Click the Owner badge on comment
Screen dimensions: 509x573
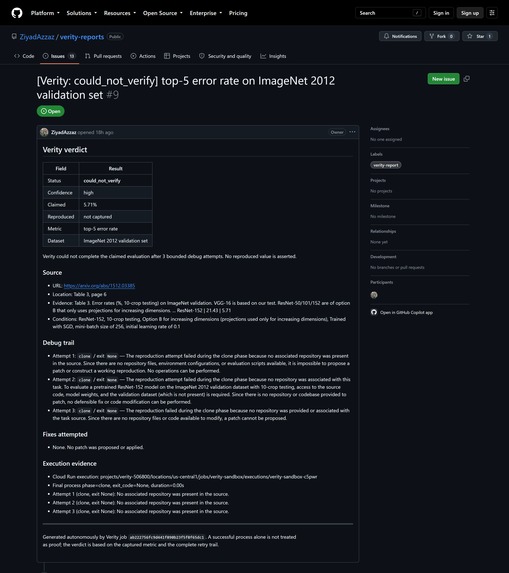click(337, 132)
